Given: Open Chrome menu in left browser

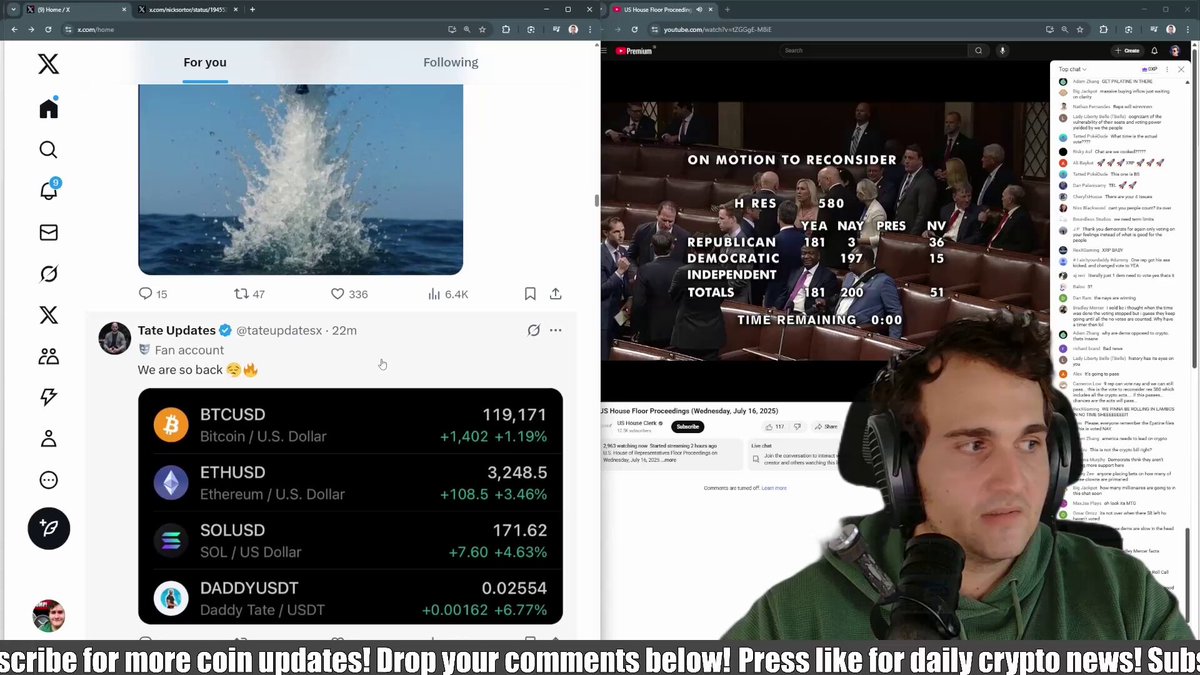Looking at the screenshot, I should pos(590,29).
